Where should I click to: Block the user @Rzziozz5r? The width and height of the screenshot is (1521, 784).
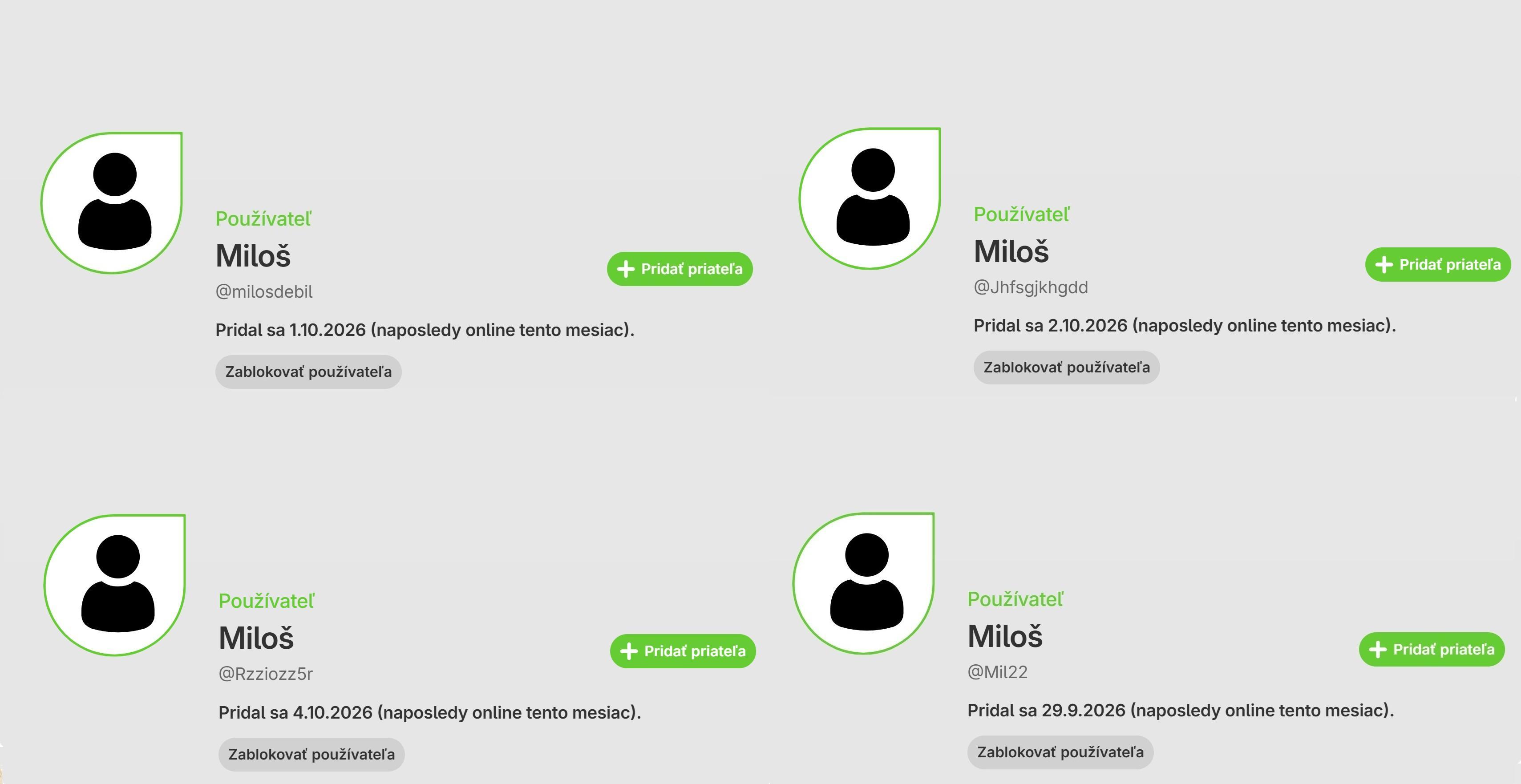coord(311,755)
